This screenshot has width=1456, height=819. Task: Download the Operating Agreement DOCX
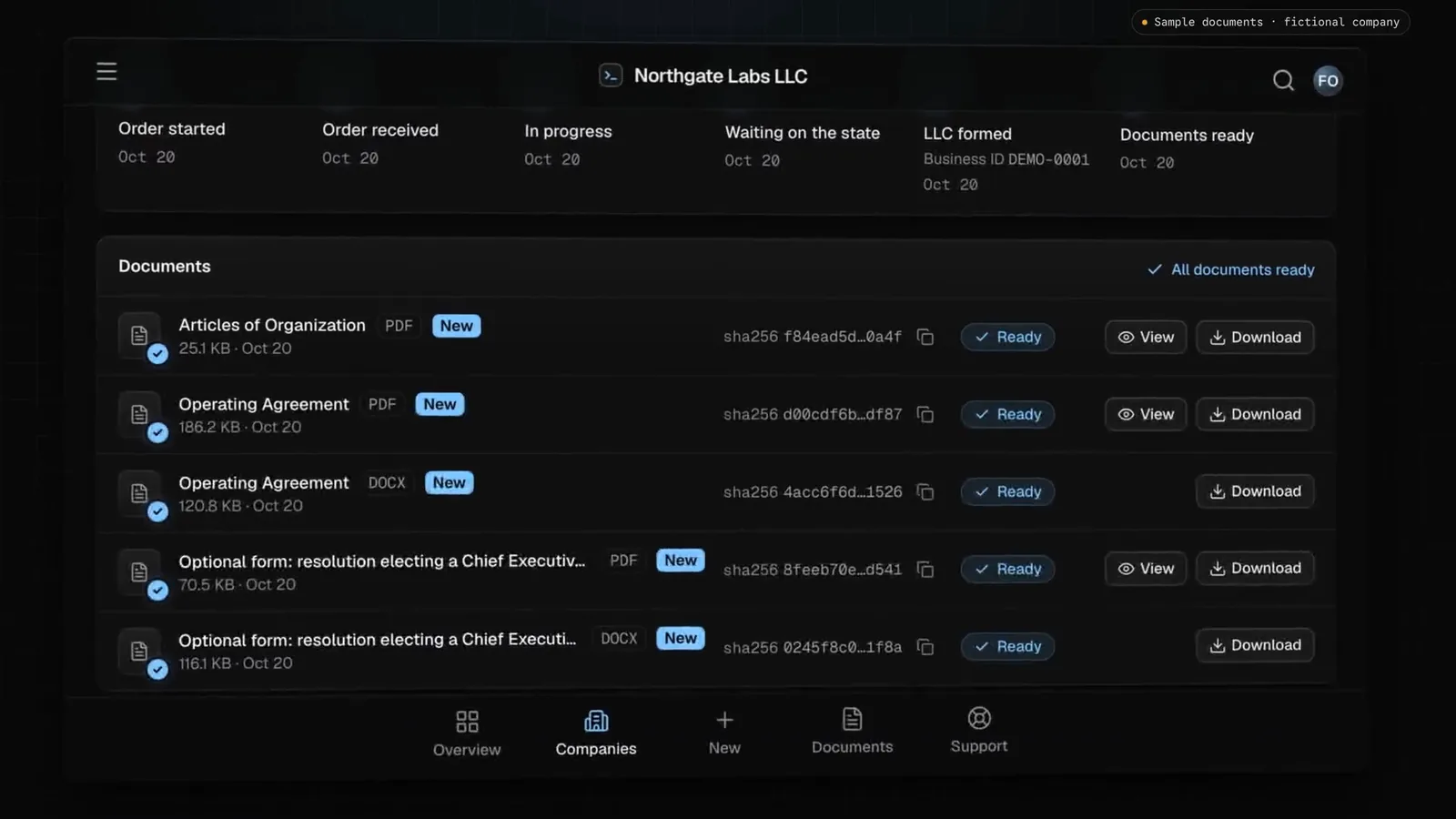[x=1255, y=491]
